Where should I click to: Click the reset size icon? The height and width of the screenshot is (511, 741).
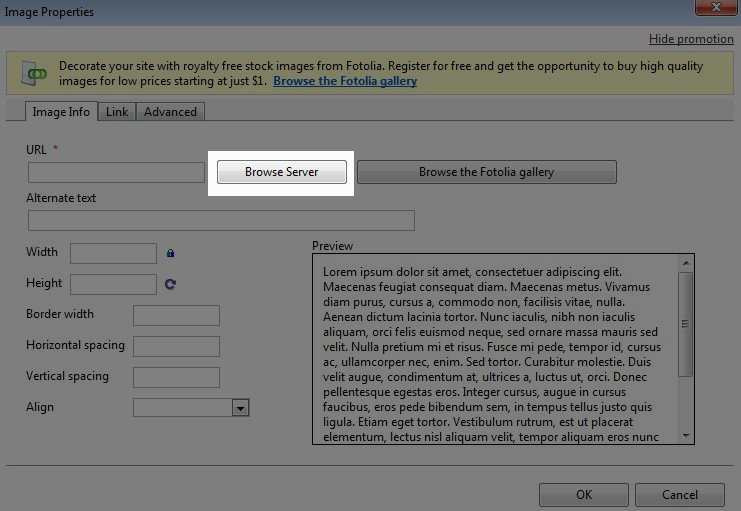click(170, 284)
